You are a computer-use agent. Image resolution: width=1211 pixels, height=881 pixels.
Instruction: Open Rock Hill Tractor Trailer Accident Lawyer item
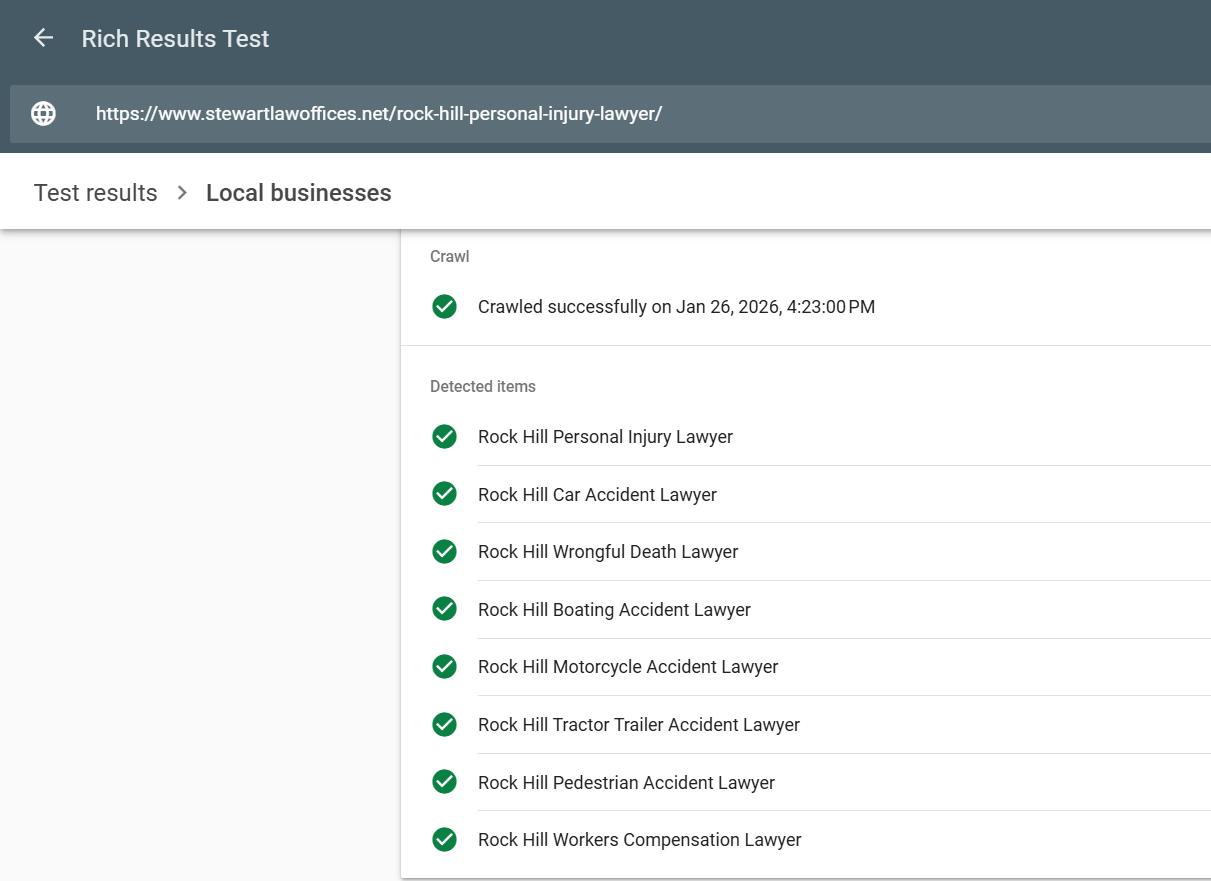pos(806,724)
